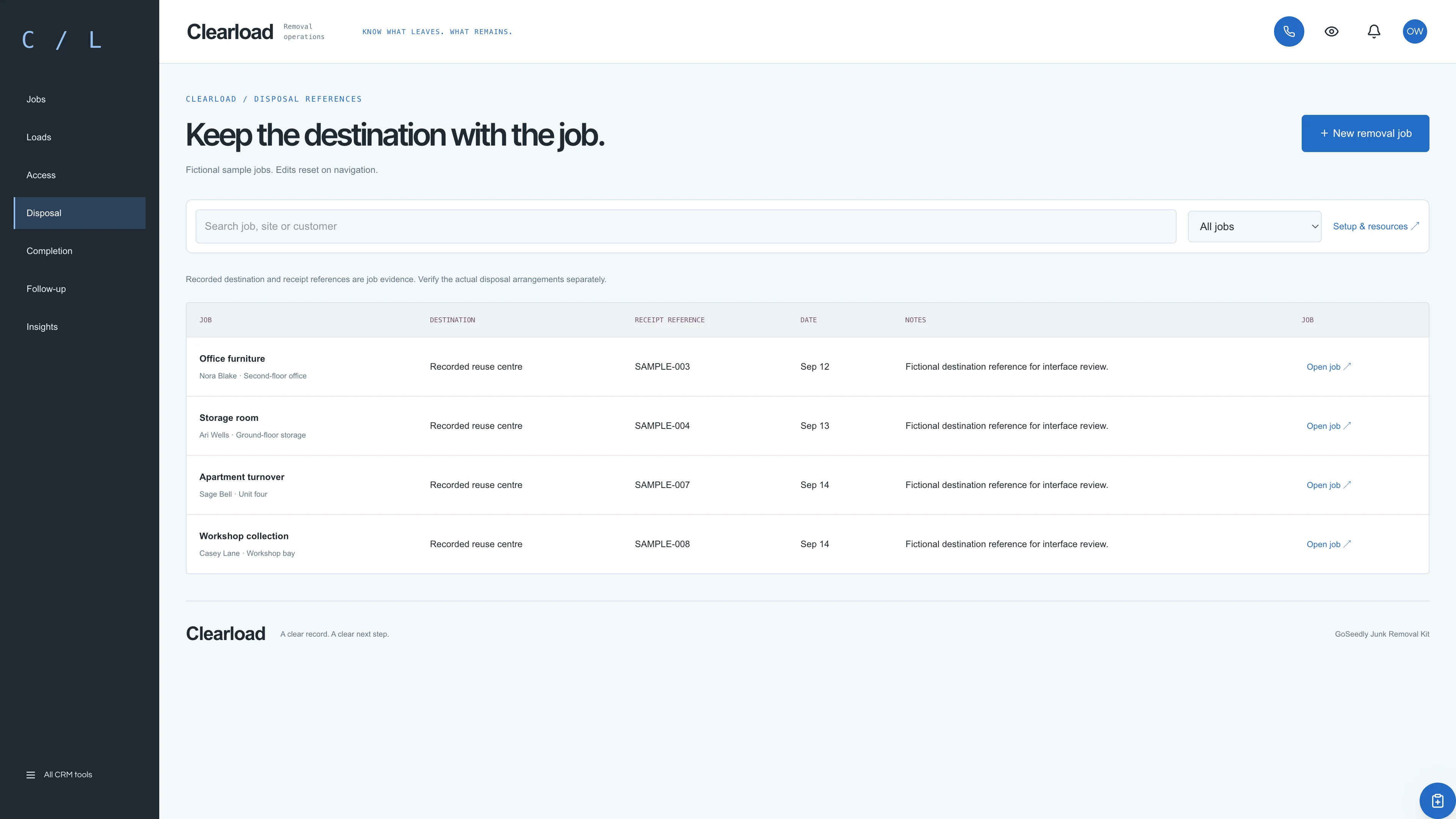Open the Follow-up sidebar section
Image resolution: width=1456 pixels, height=819 pixels.
[x=80, y=289]
